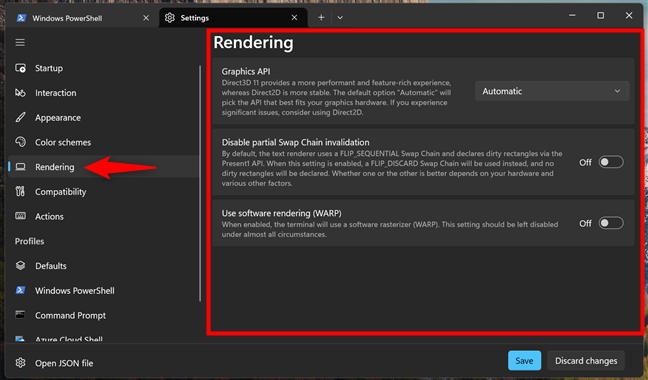Click the Rendering page heading
648x380 pixels.
coord(253,43)
